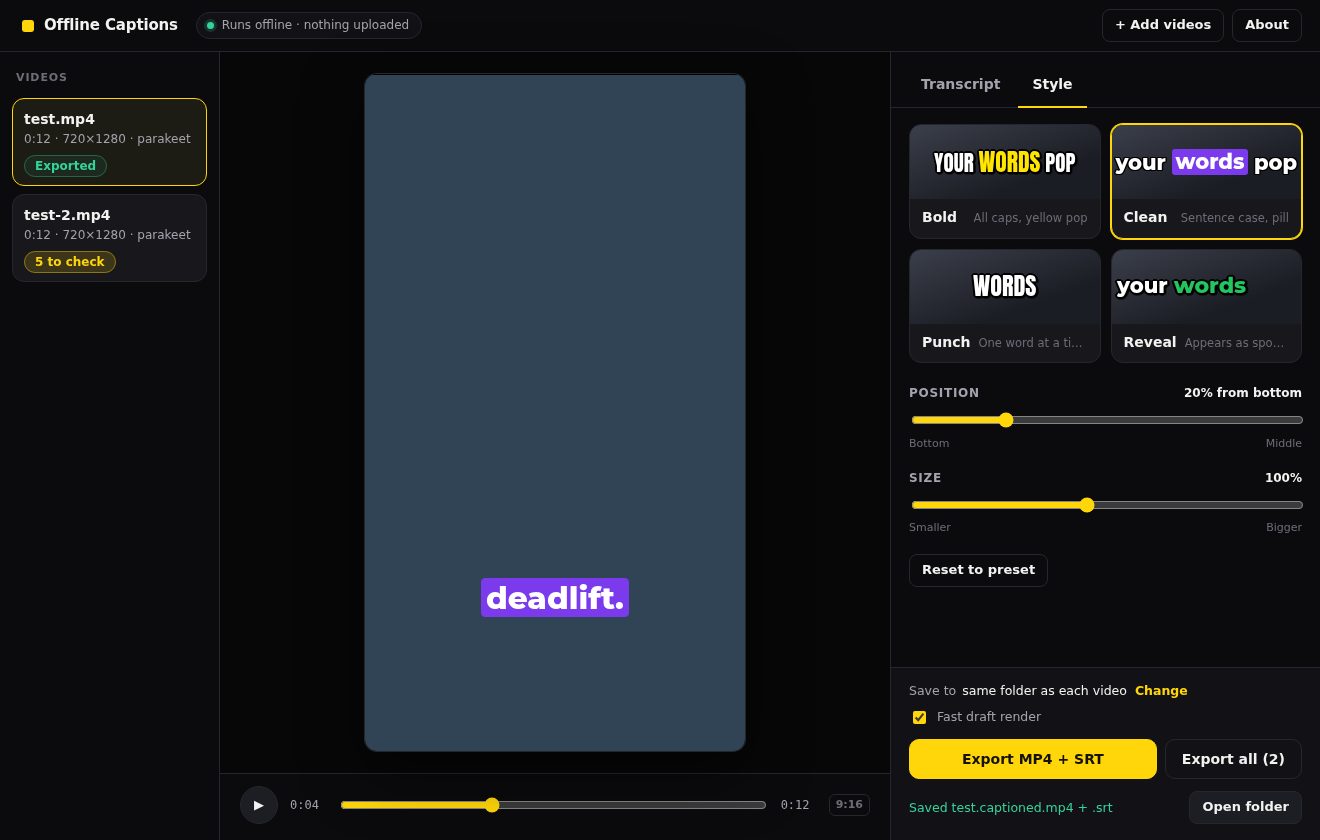Click Reset to preset button
The height and width of the screenshot is (840, 1320).
[x=978, y=570]
